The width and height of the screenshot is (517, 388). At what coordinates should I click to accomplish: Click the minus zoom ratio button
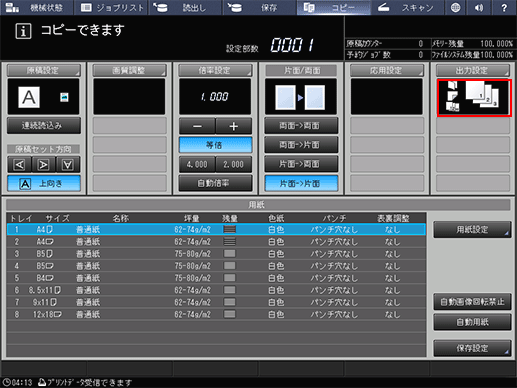197,126
